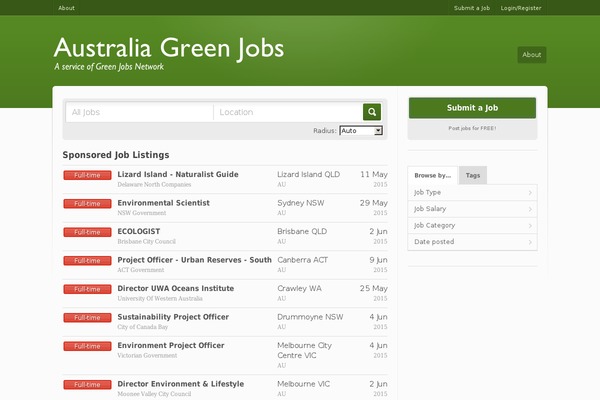Viewport: 600px width, 400px height.
Task: Open Submit a Job in top bar
Action: pyautogui.click(x=472, y=8)
